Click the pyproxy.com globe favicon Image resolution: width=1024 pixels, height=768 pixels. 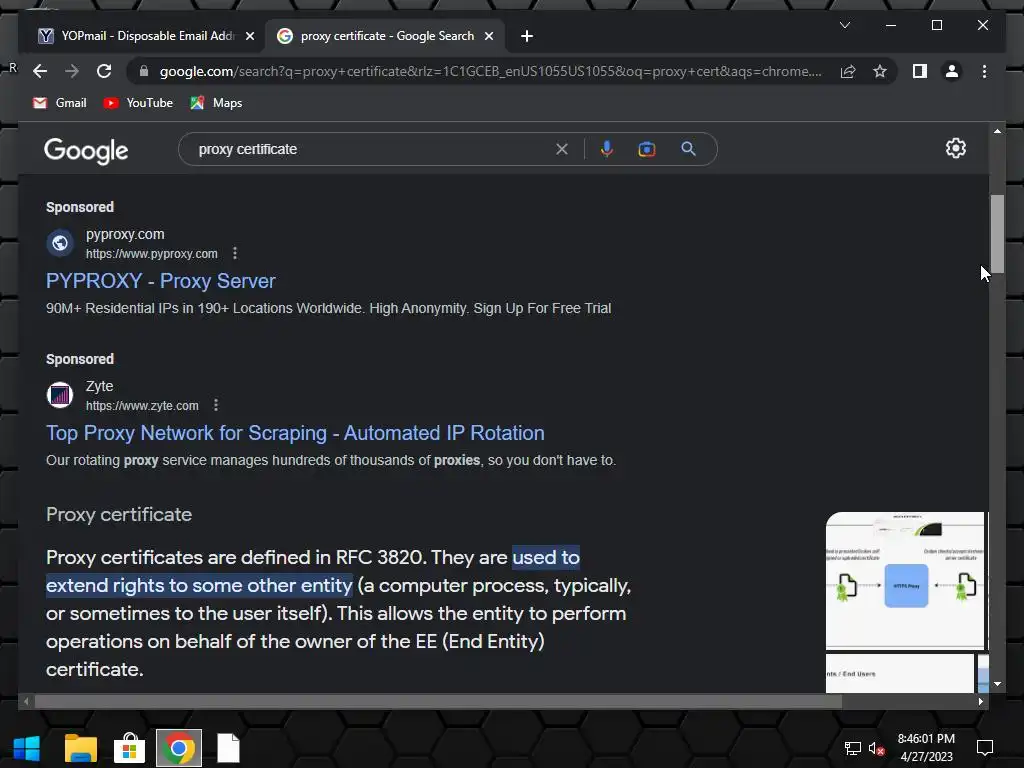coord(59,243)
